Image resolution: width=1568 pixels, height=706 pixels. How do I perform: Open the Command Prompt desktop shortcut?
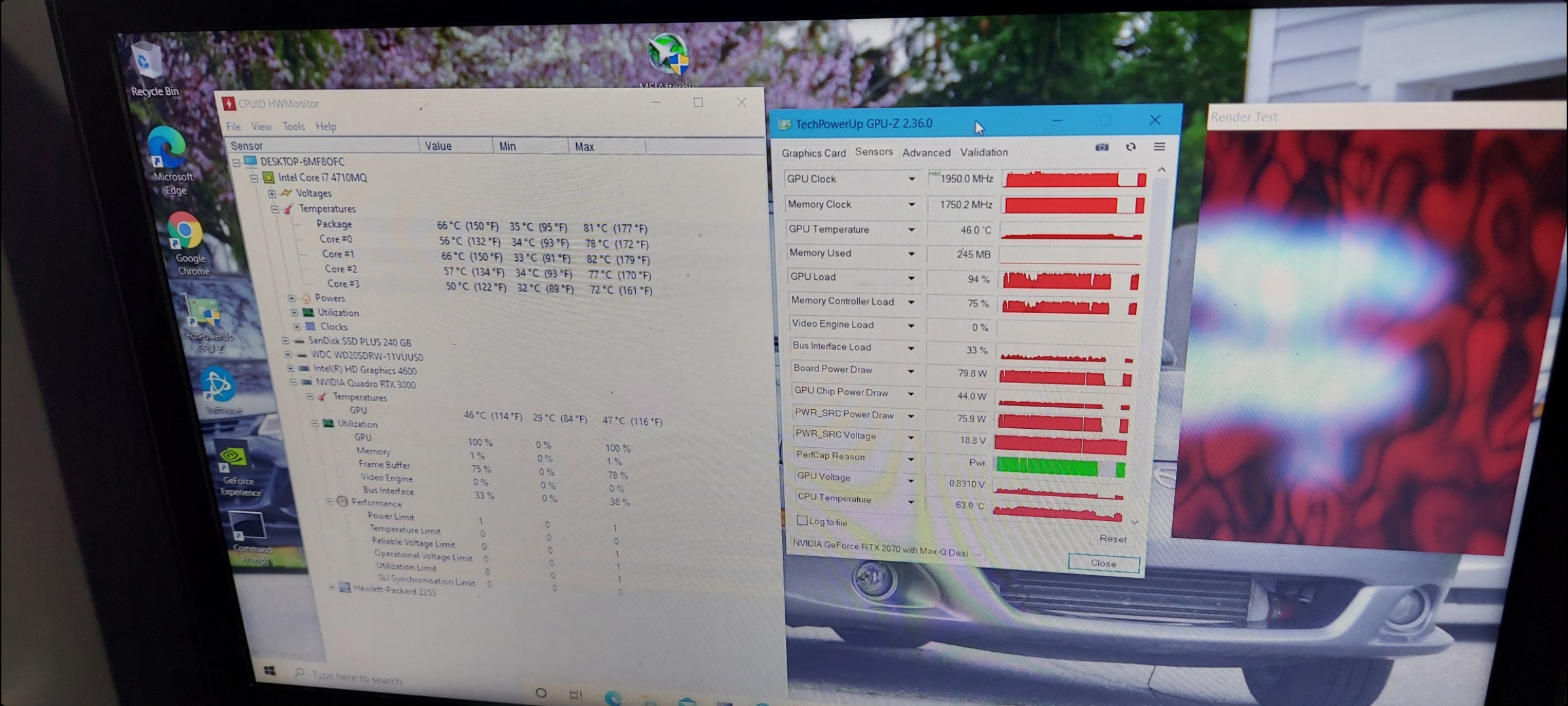click(x=250, y=537)
